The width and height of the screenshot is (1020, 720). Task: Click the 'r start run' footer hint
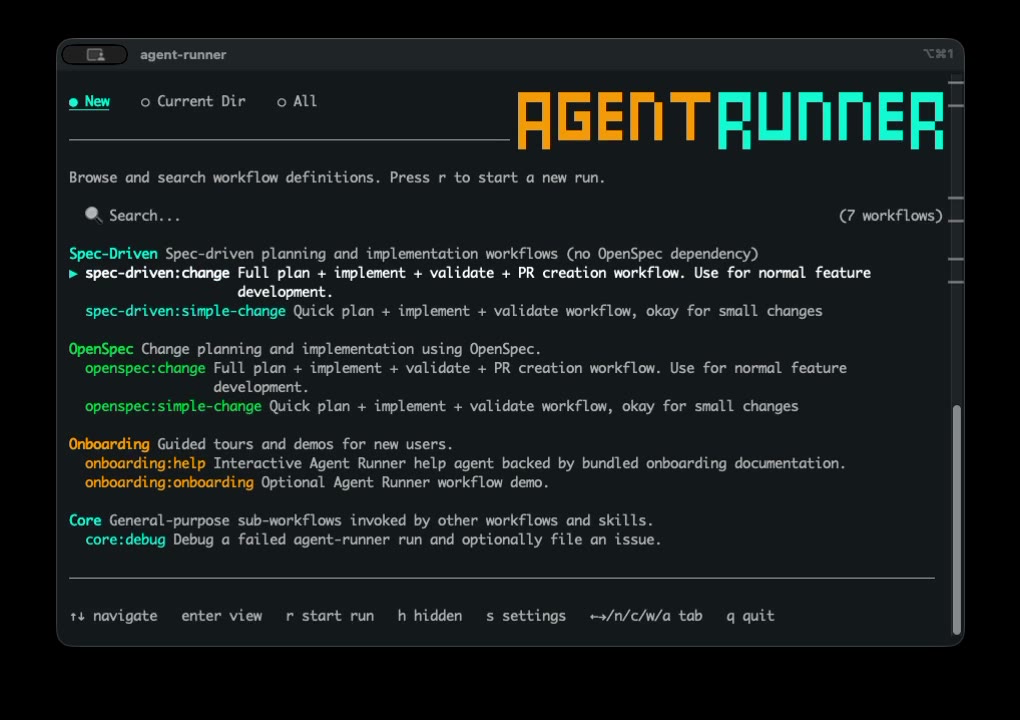tap(330, 616)
